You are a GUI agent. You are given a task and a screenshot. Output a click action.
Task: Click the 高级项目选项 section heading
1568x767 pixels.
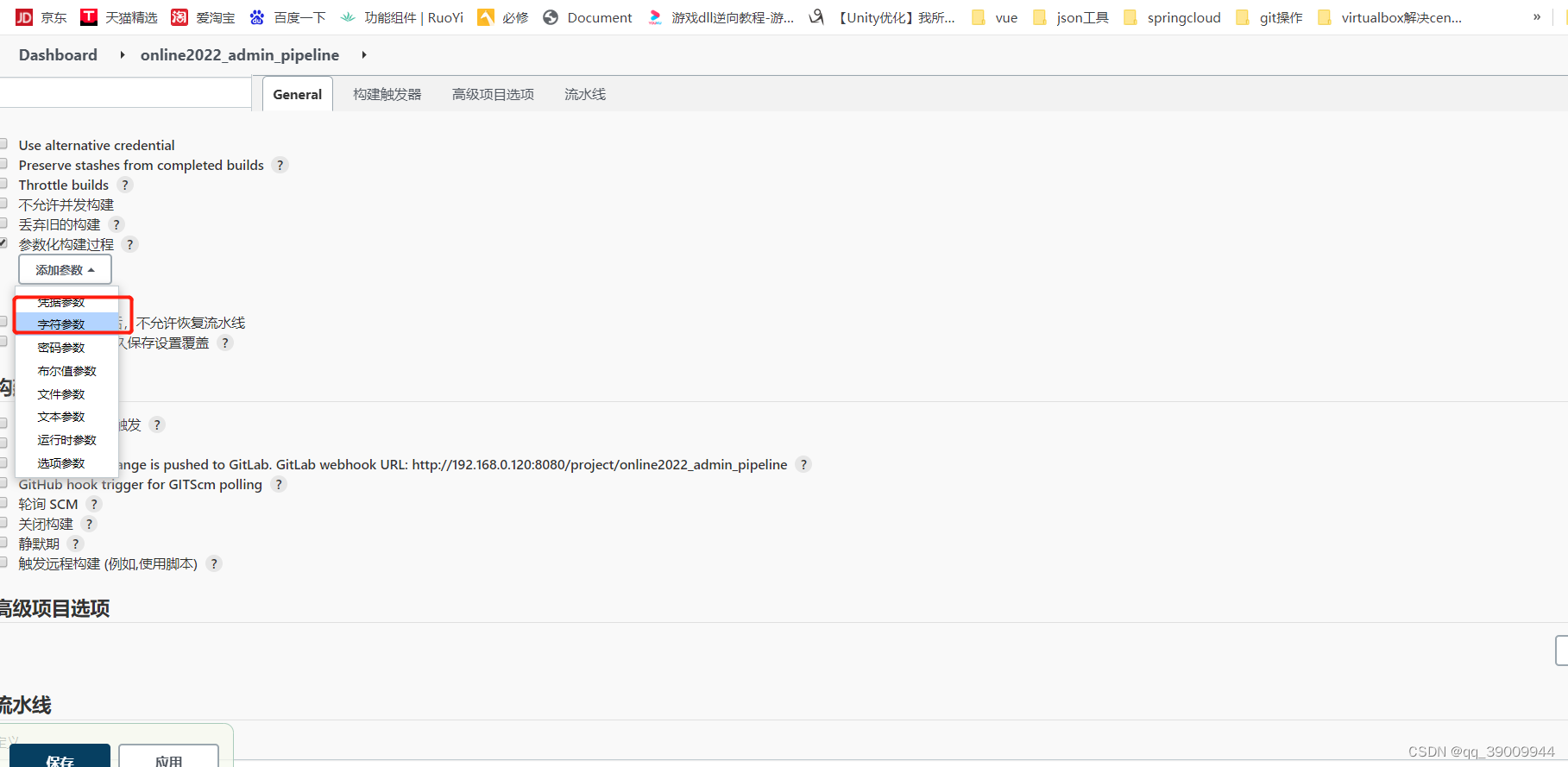pyautogui.click(x=54, y=608)
